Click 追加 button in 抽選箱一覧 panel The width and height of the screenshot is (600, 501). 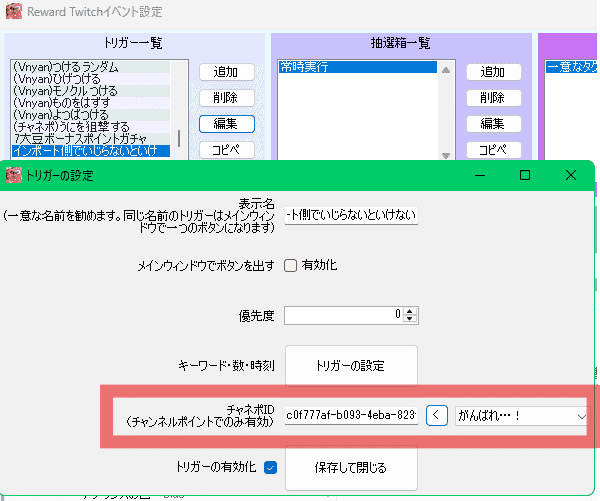pyautogui.click(x=494, y=72)
